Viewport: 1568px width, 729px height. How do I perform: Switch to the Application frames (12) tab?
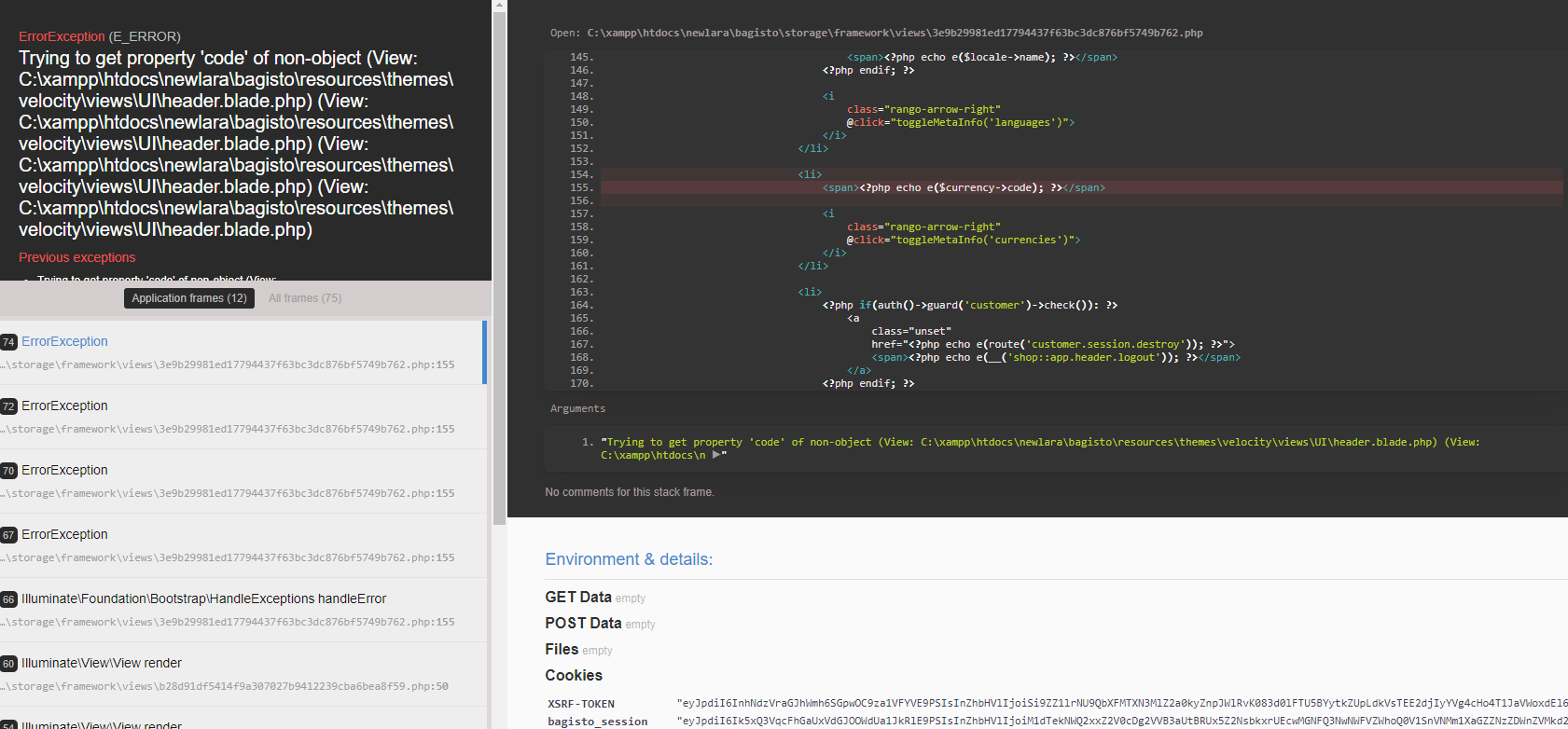[x=189, y=298]
